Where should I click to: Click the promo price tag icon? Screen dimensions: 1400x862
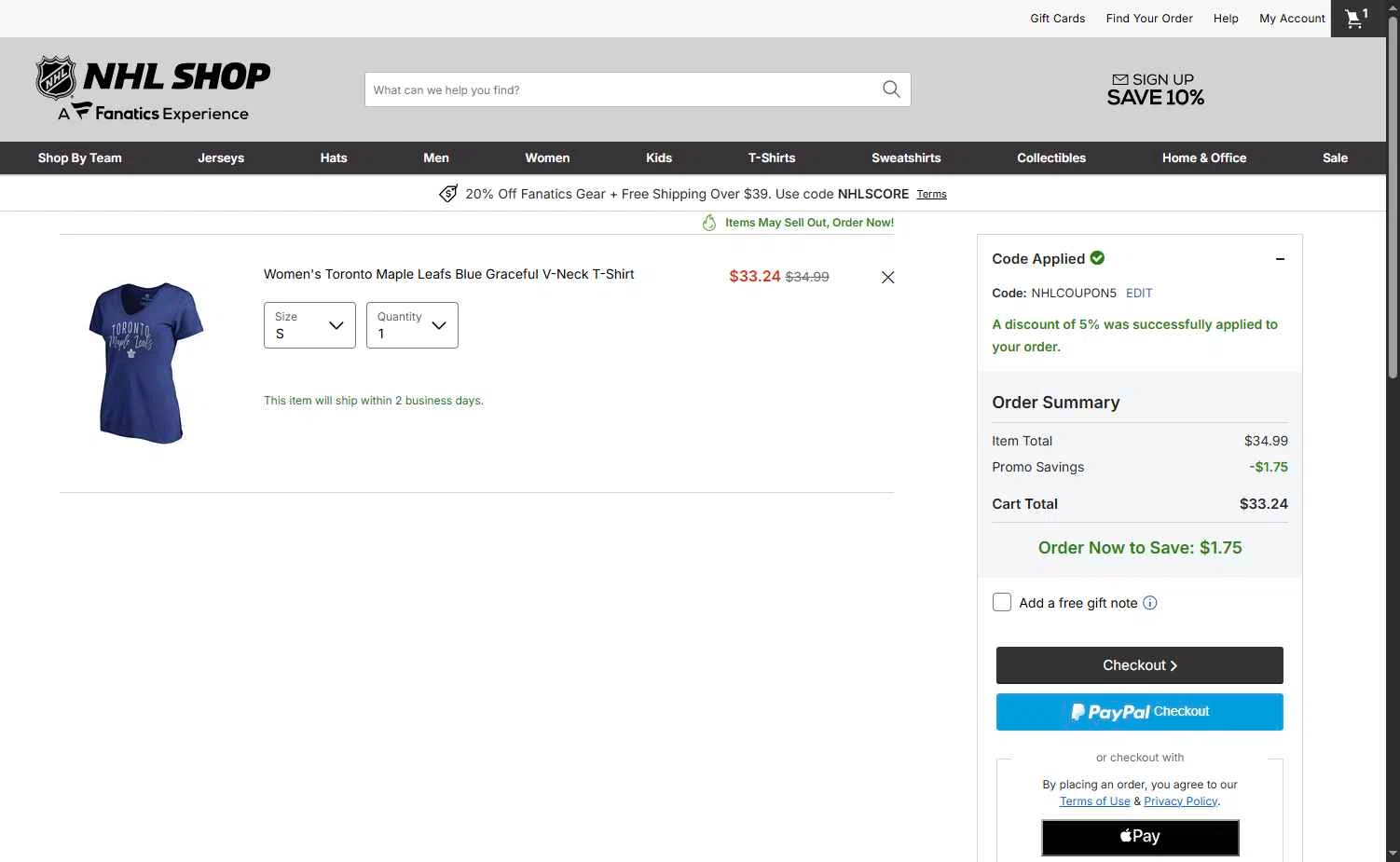(448, 194)
